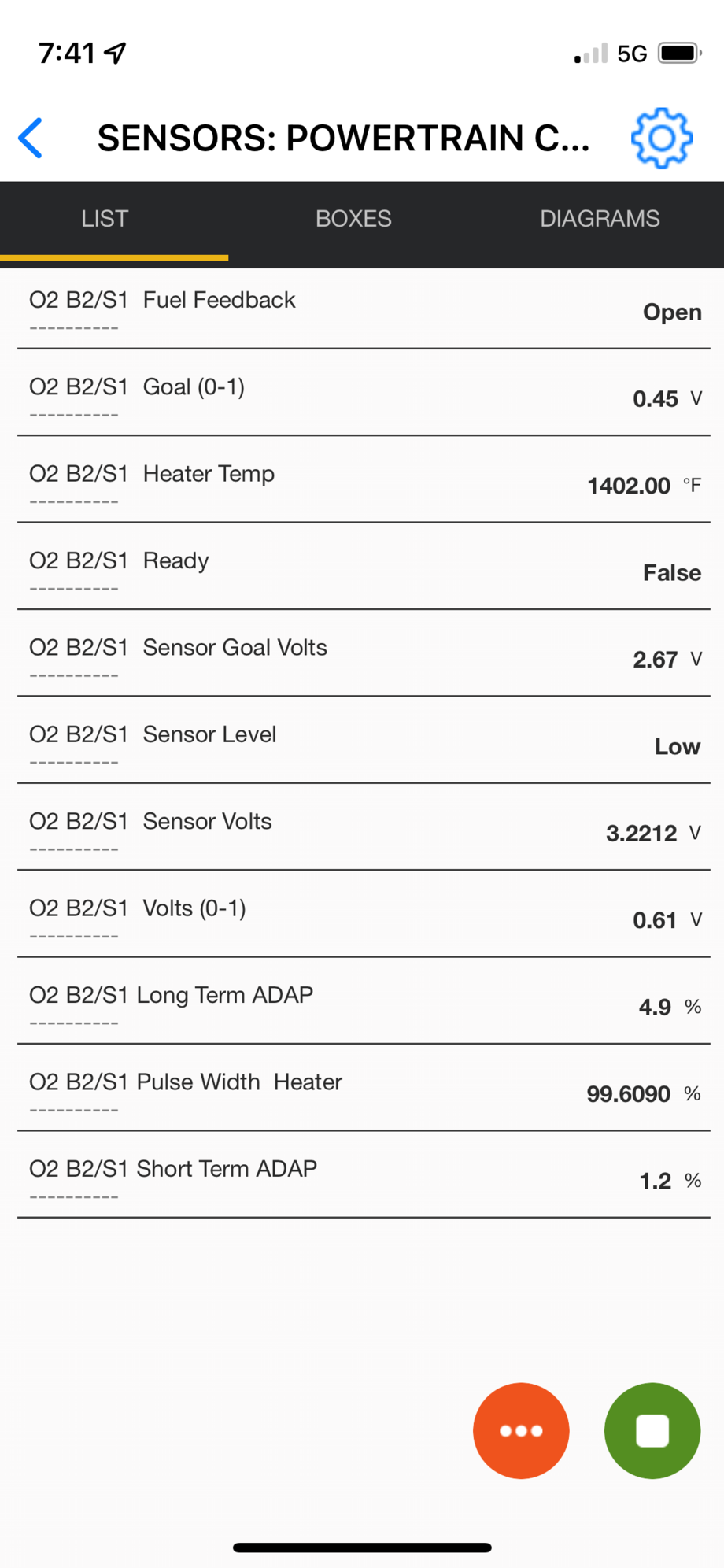Stop recording with green square button
Image resolution: width=724 pixels, height=1568 pixels.
pyautogui.click(x=652, y=1430)
